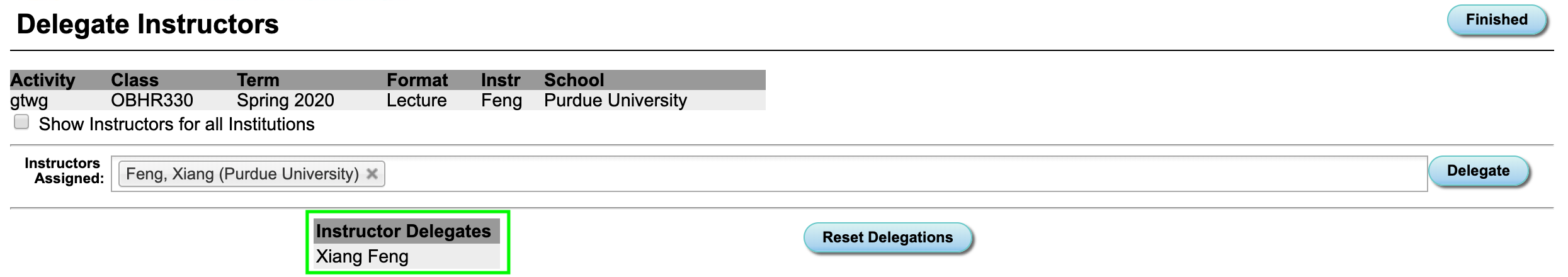
Task: Click the Show Instructors for all Institutions label
Action: pos(176,124)
